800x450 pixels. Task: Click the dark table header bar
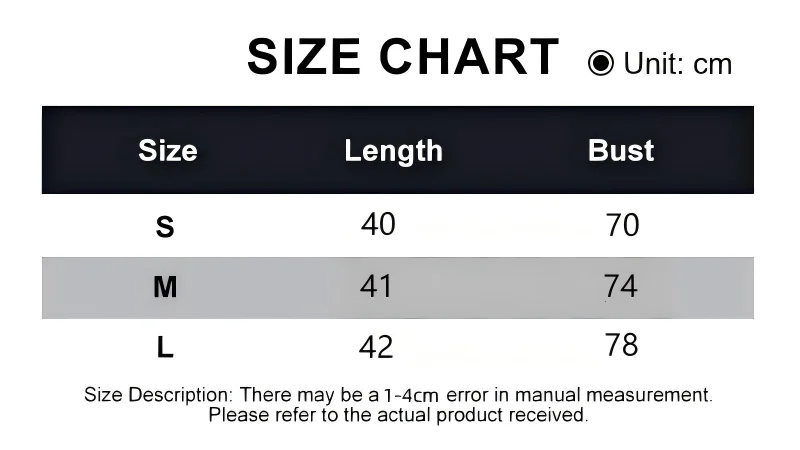(x=398, y=150)
